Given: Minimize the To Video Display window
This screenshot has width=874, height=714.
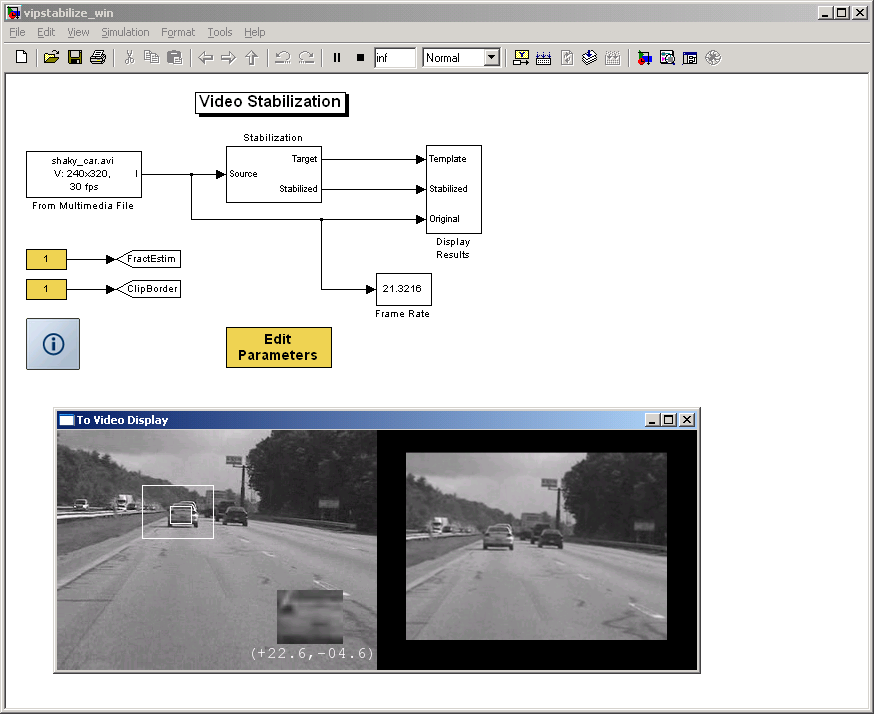Looking at the screenshot, I should pyautogui.click(x=653, y=420).
